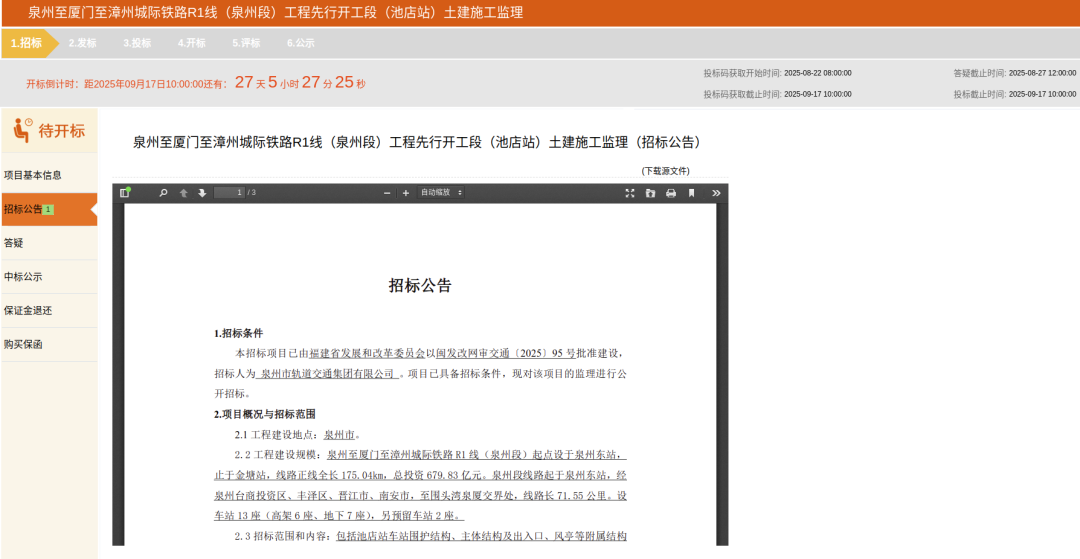Click the orange project title bar
1080x559 pixels.
pyautogui.click(x=540, y=12)
